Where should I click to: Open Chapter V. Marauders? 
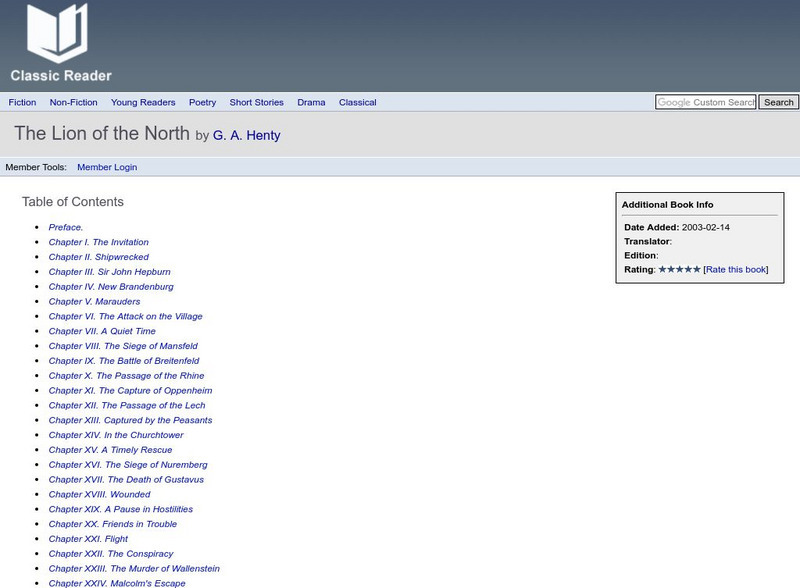[x=94, y=301]
